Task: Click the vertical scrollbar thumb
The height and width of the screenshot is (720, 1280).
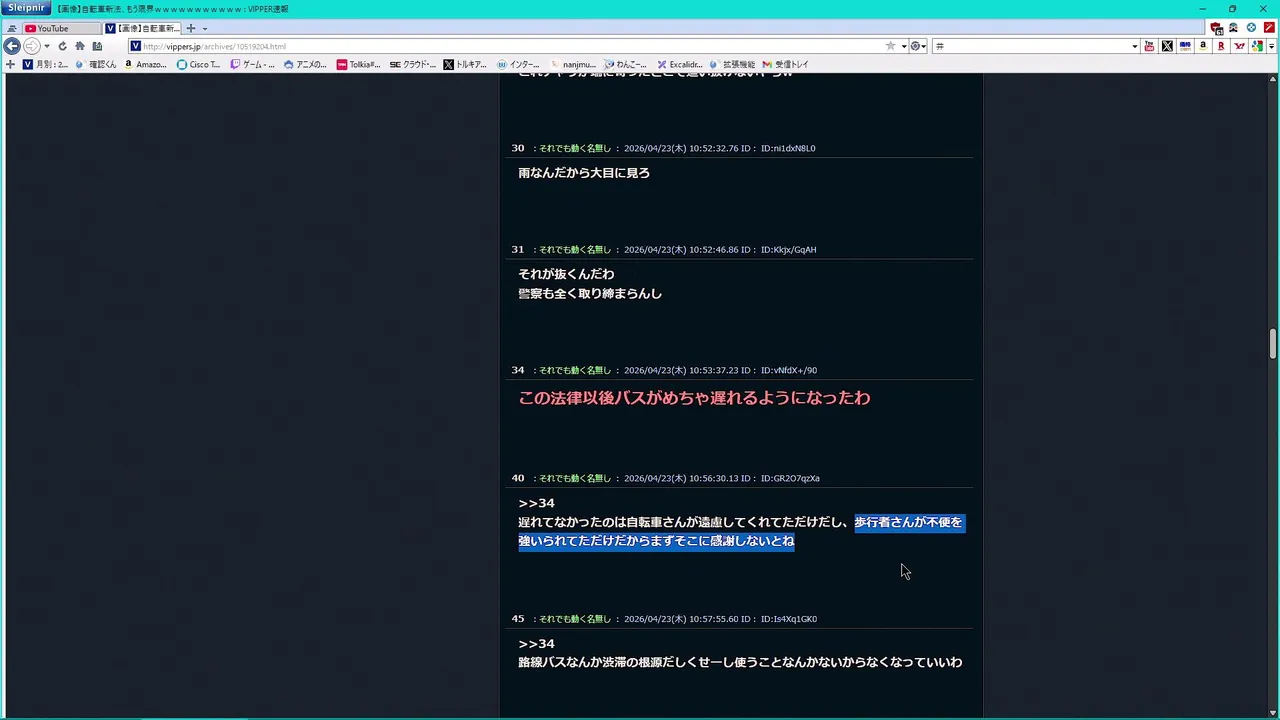Action: [x=1273, y=343]
